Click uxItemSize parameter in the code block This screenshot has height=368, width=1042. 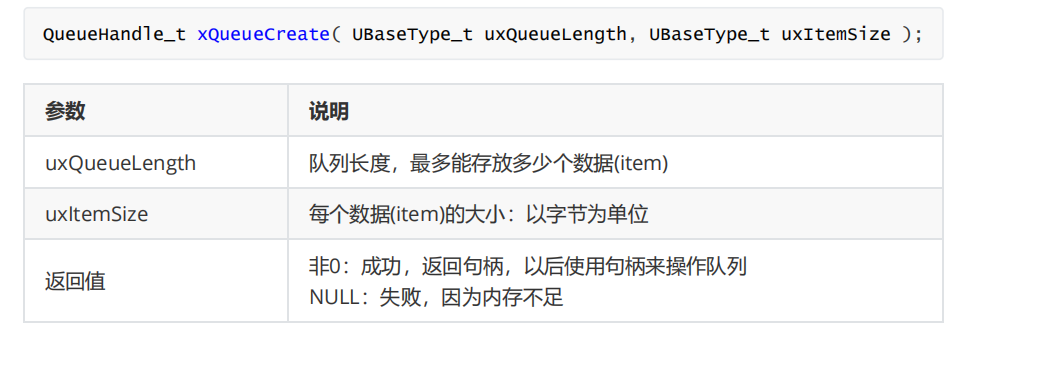[835, 34]
